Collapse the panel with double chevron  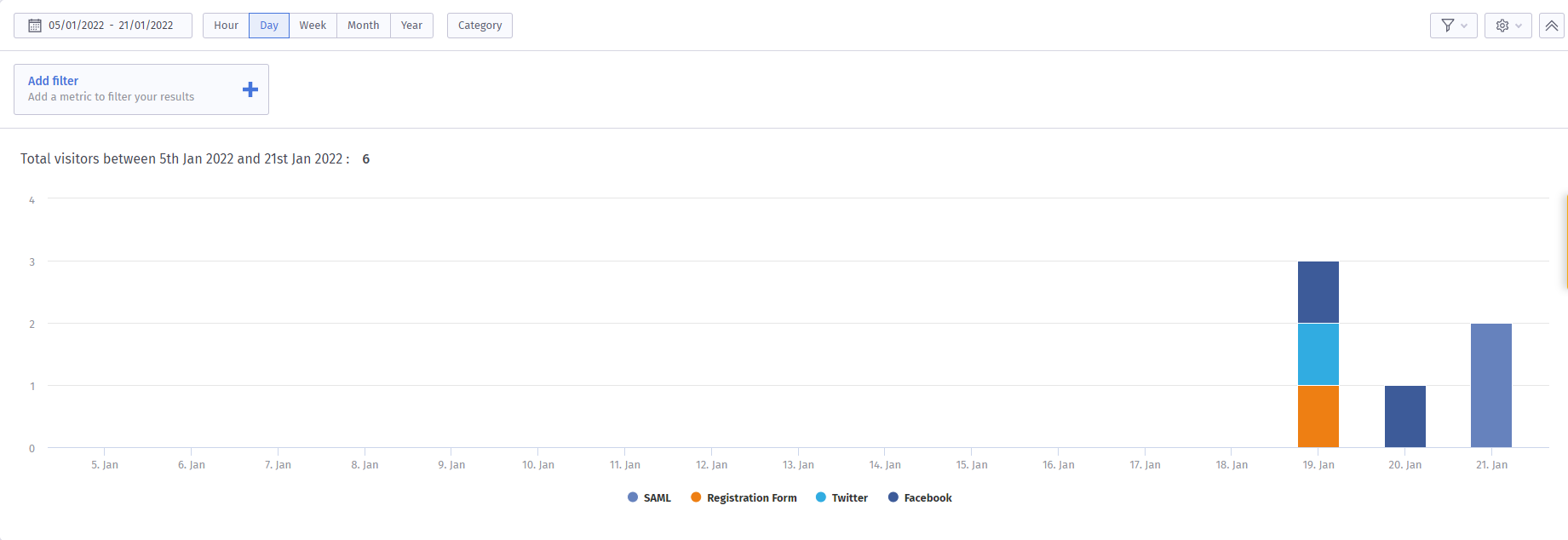(1552, 26)
